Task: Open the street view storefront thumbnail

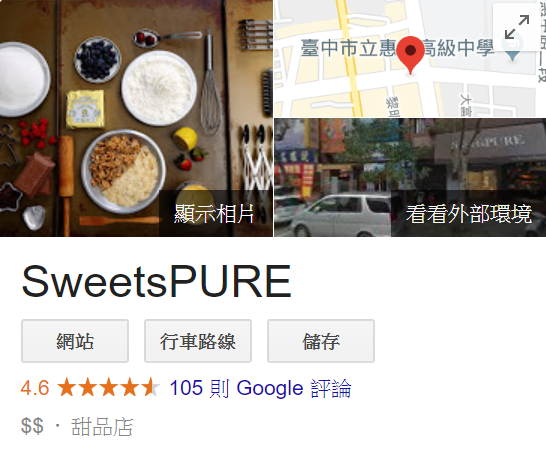Action: pyautogui.click(x=410, y=178)
